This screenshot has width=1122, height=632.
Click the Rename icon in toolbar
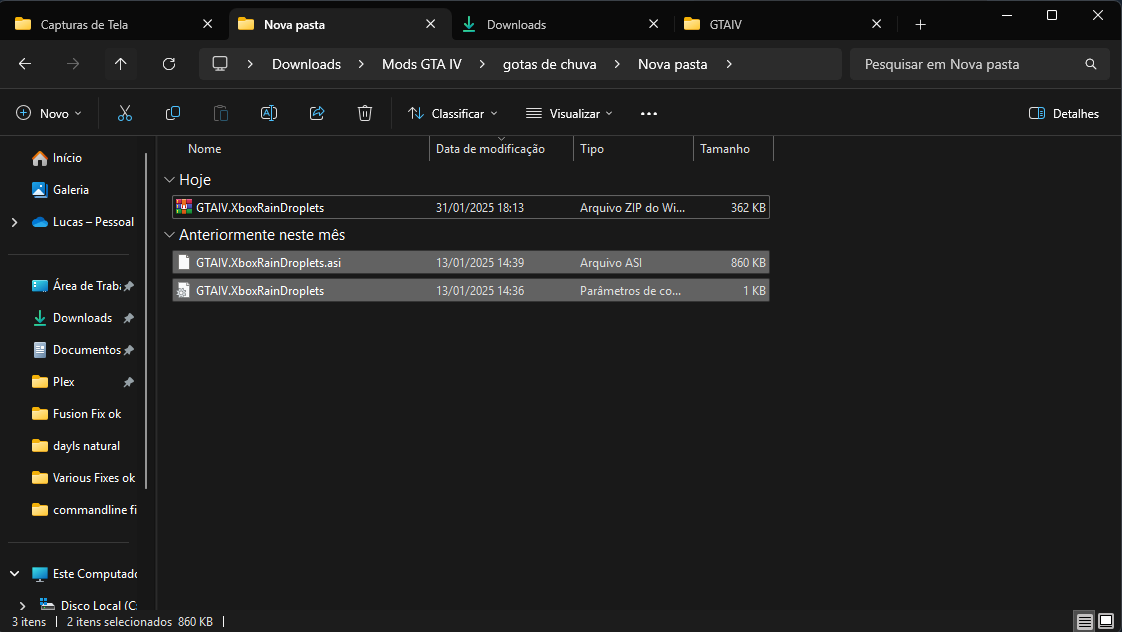point(268,113)
